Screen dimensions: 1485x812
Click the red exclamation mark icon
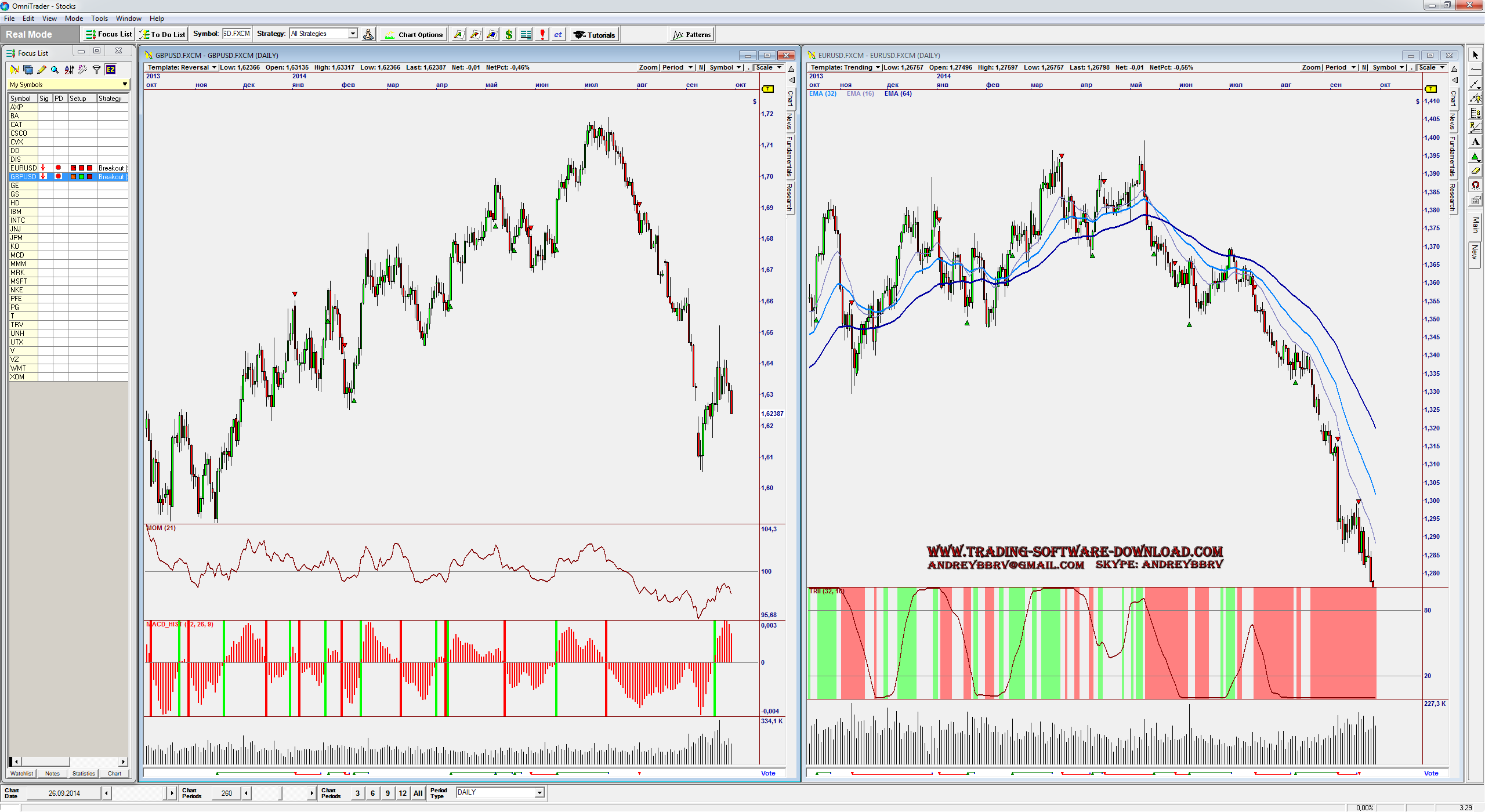pos(542,35)
